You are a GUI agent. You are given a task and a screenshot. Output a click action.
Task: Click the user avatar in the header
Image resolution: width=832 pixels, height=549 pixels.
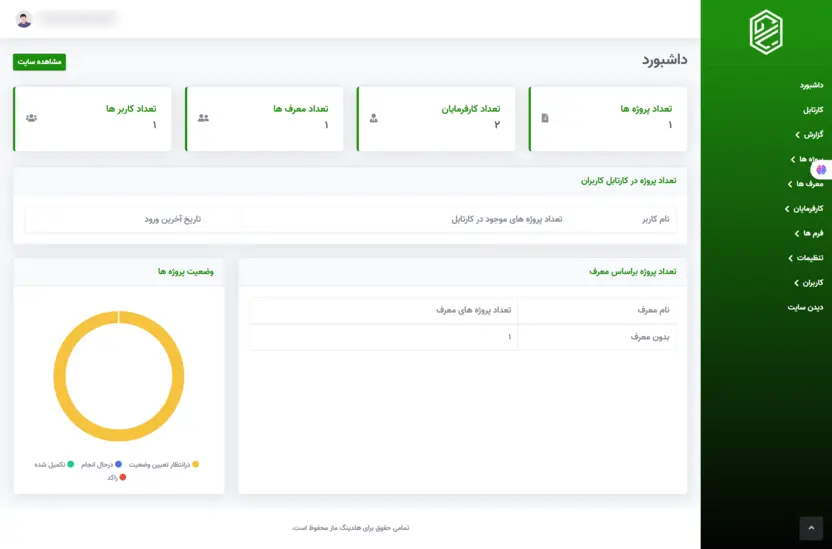[24, 19]
